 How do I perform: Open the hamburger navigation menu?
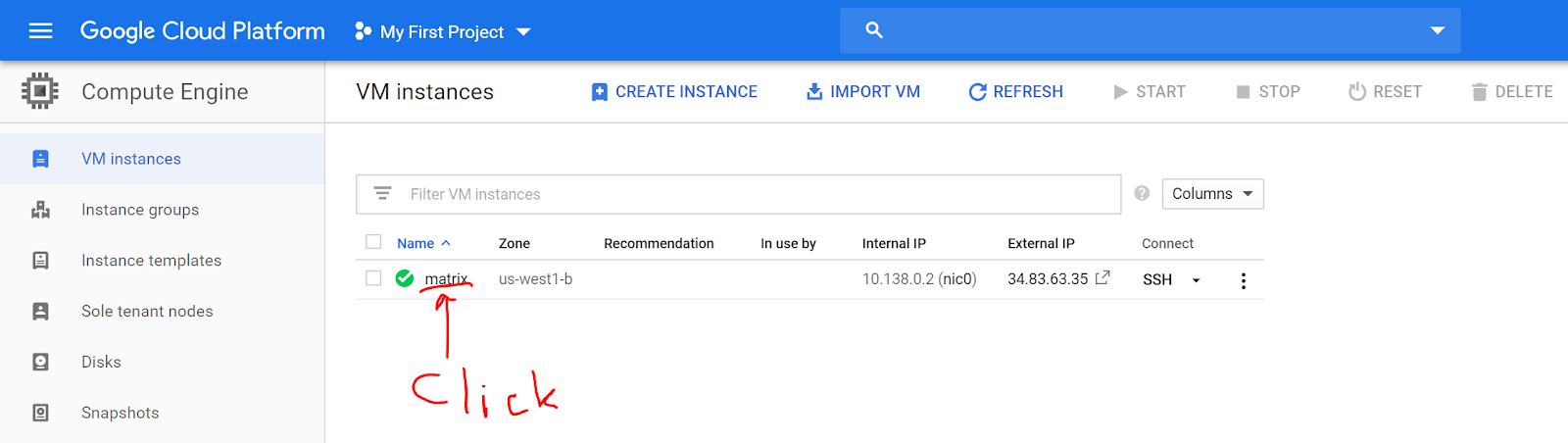[x=40, y=31]
